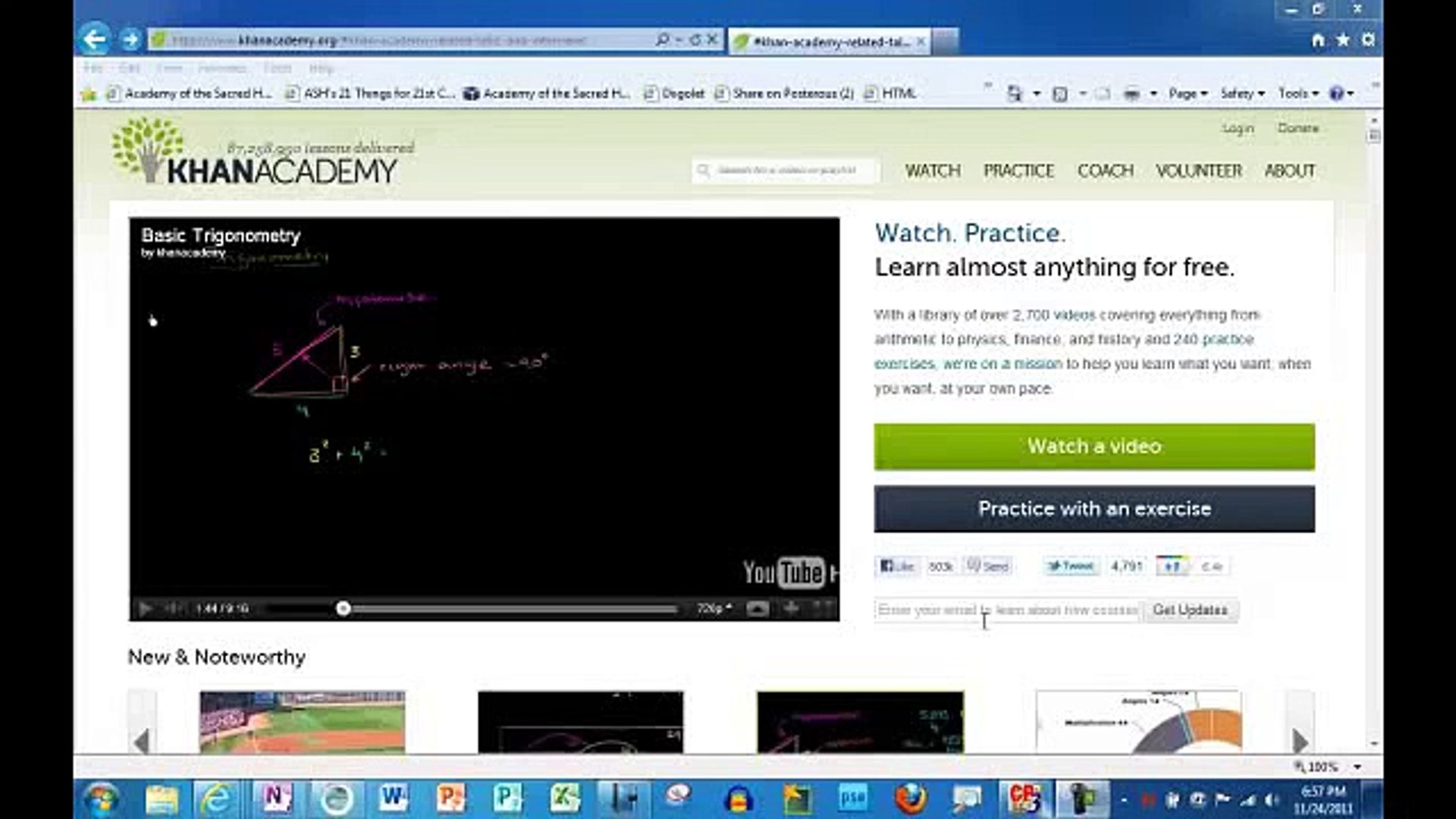Click the video progress scrubber handle
Image resolution: width=1456 pixels, height=819 pixels.
(x=344, y=608)
